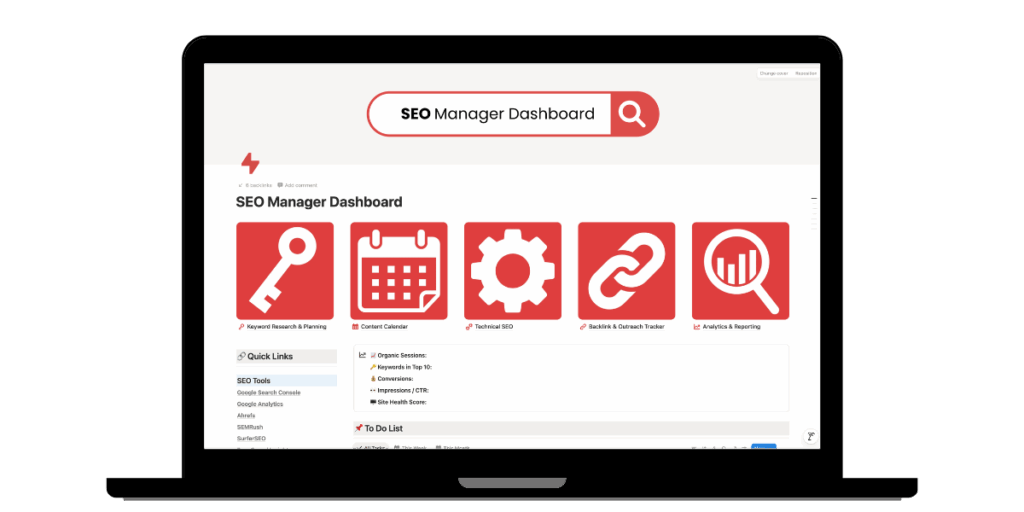
Task: Click the magnifying glass in cover banner
Action: point(632,114)
